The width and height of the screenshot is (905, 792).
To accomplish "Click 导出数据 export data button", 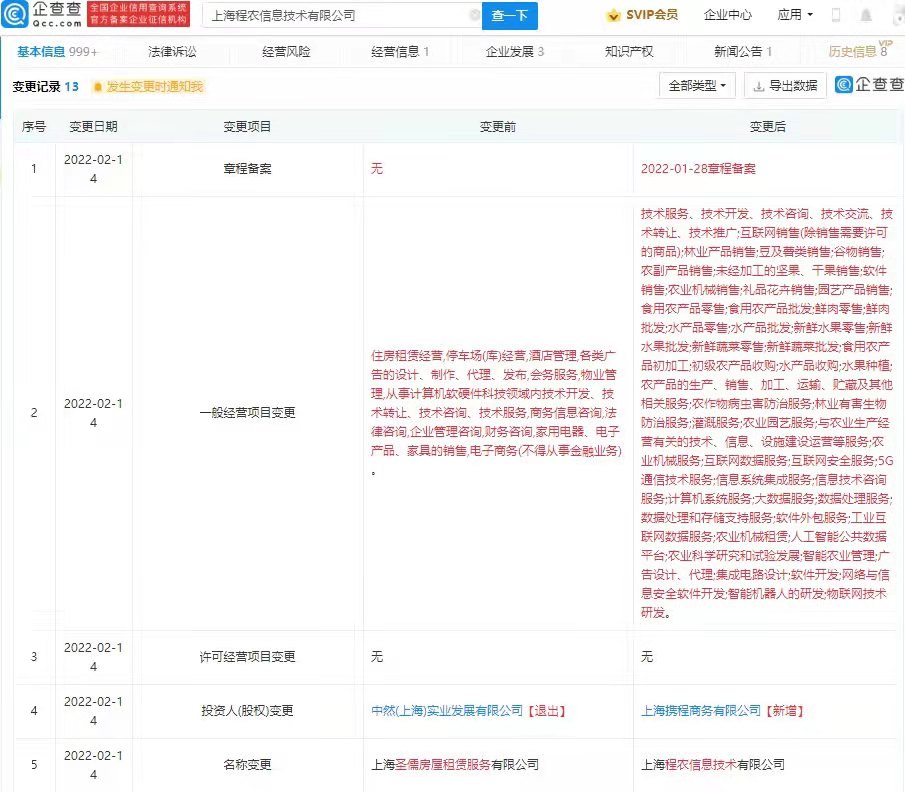I will pos(786,86).
